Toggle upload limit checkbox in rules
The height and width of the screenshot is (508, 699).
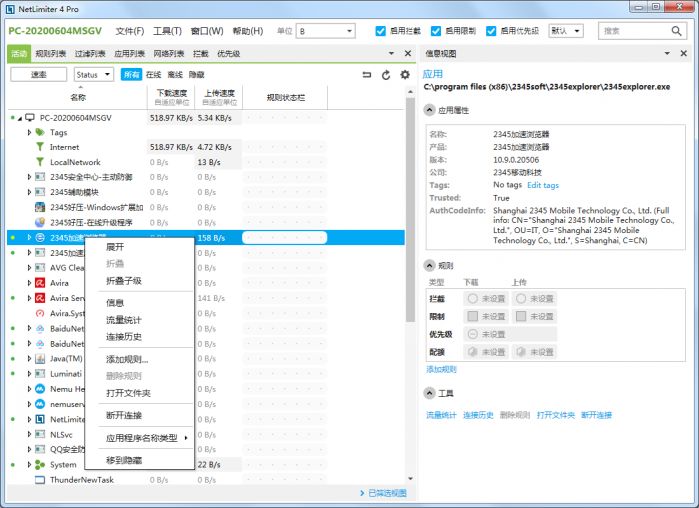(x=521, y=316)
